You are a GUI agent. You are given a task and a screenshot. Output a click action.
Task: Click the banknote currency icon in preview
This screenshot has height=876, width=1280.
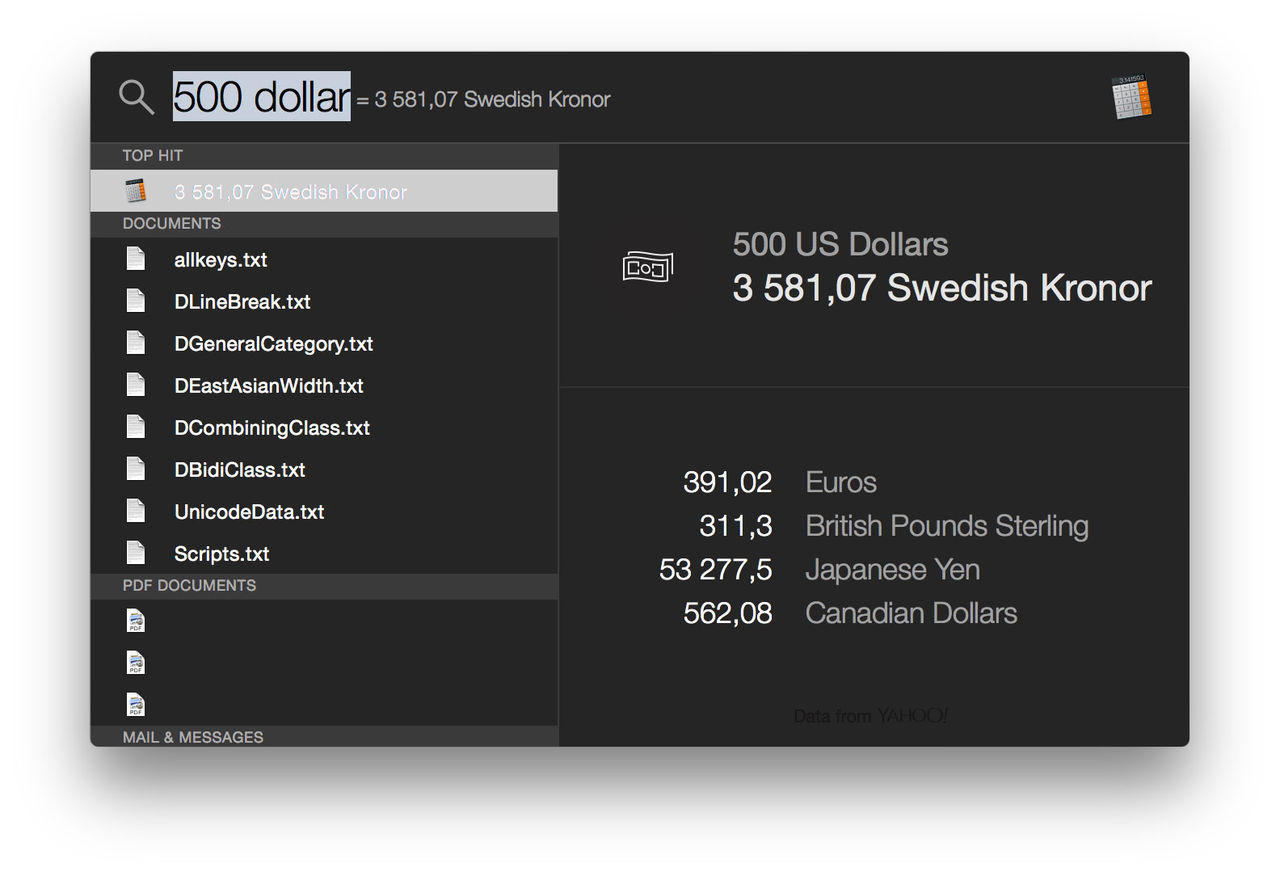coord(647,267)
